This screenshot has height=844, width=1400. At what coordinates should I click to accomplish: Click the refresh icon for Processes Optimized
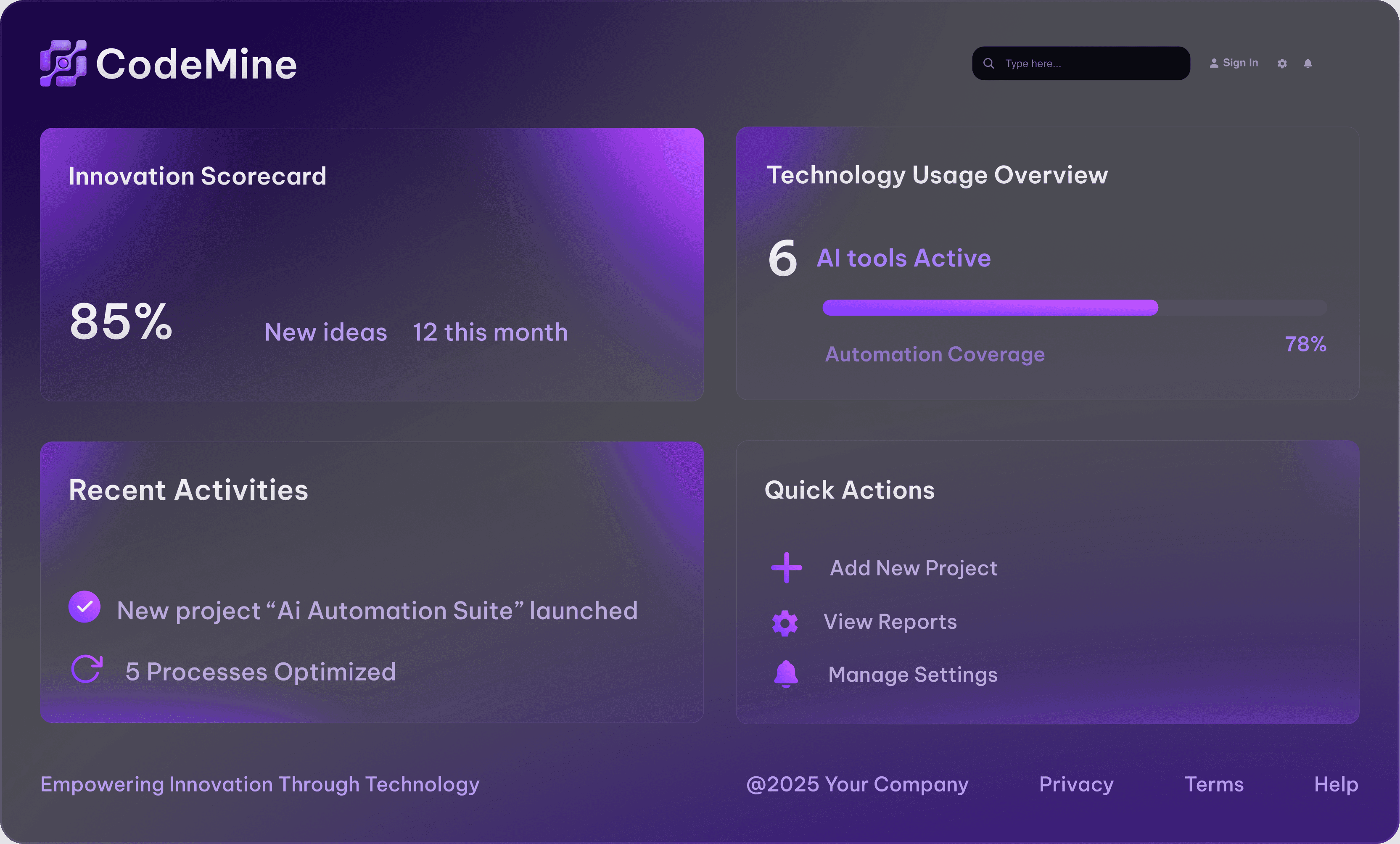pyautogui.click(x=86, y=669)
